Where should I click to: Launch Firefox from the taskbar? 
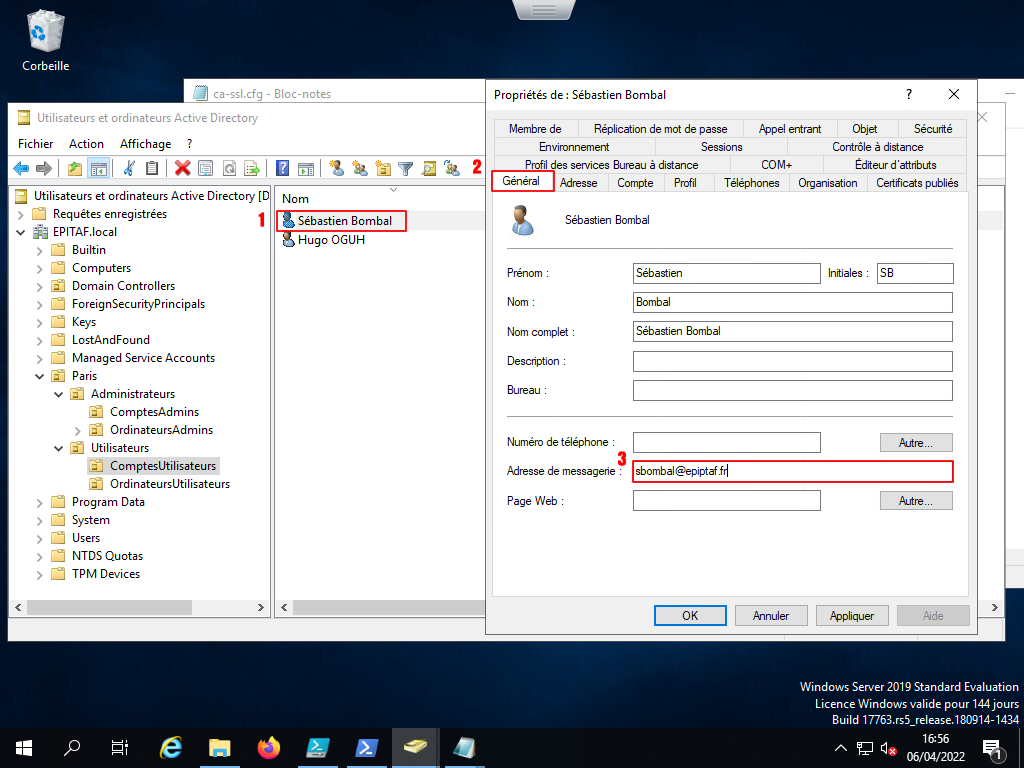[x=268, y=747]
